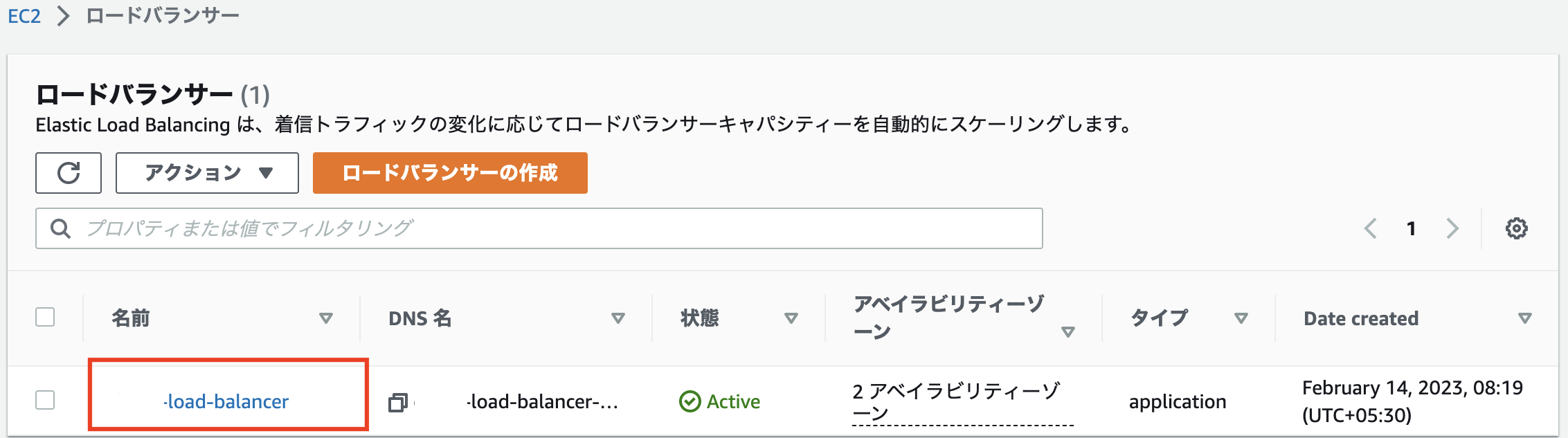Sort by 名前 column arrow
Image resolution: width=1568 pixels, height=438 pixels.
click(x=326, y=318)
